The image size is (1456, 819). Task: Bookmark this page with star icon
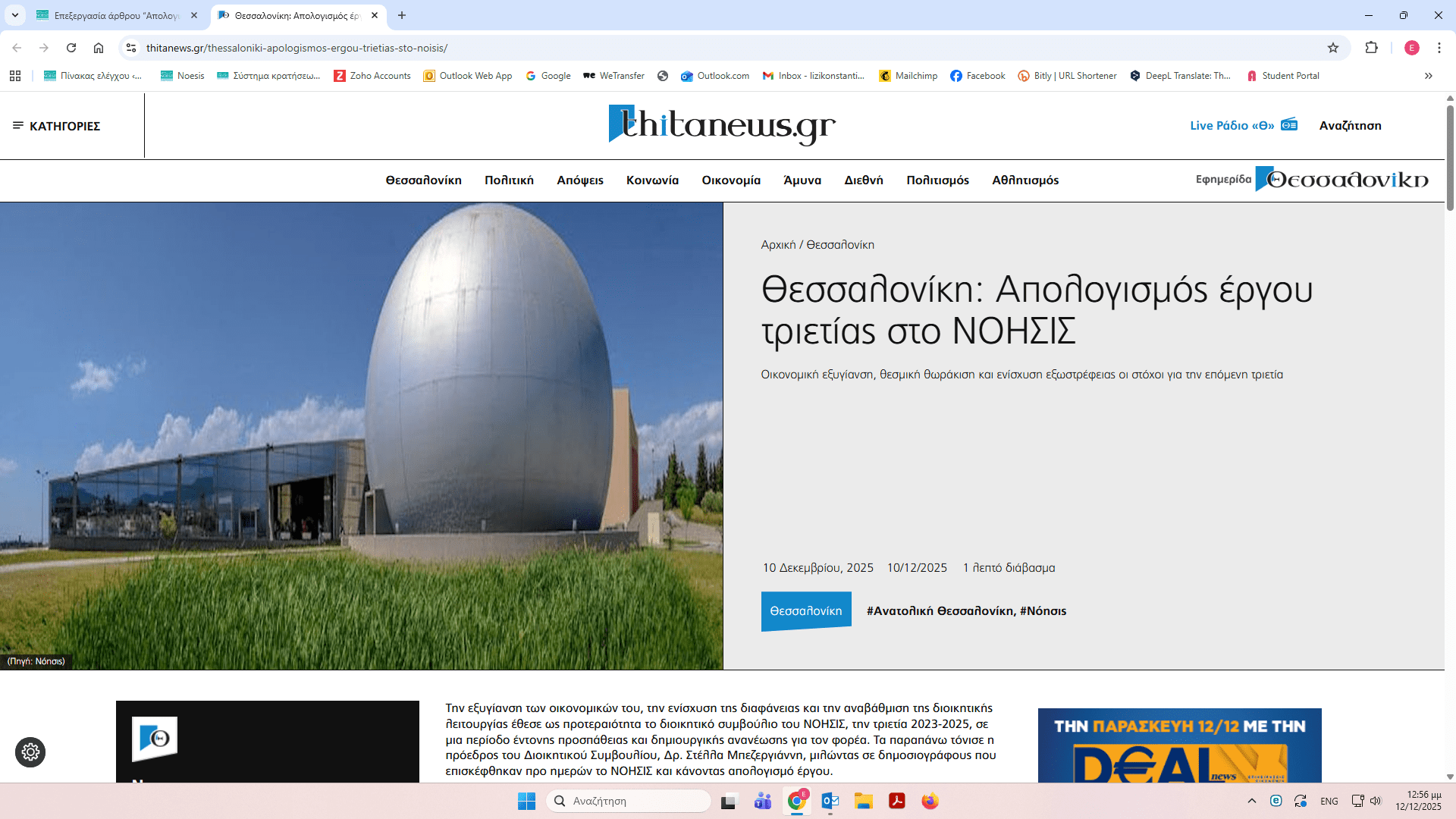coord(1333,48)
